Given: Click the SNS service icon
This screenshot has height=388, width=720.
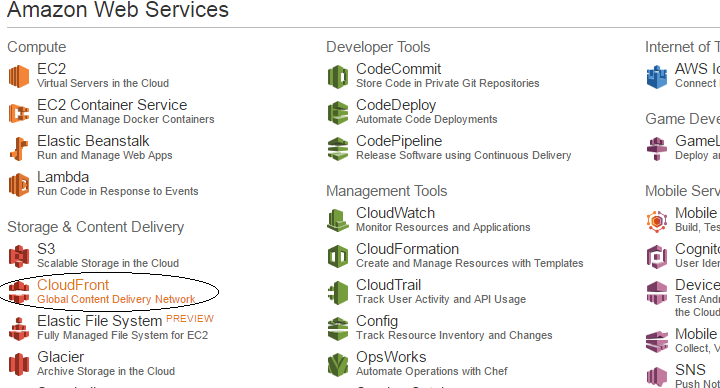Looking at the screenshot, I should [x=657, y=377].
